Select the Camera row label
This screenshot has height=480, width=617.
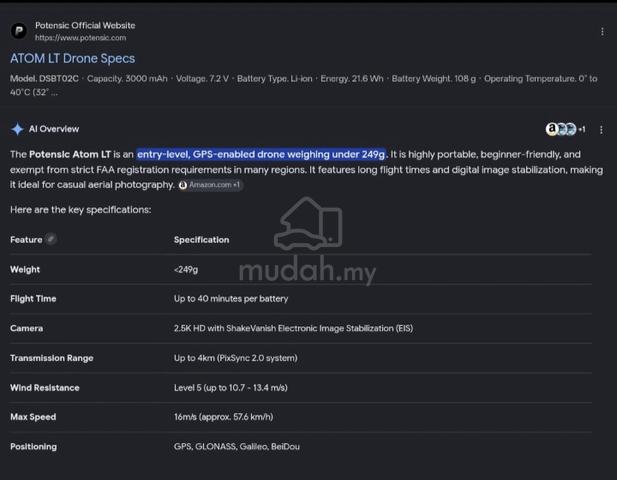click(x=26, y=328)
